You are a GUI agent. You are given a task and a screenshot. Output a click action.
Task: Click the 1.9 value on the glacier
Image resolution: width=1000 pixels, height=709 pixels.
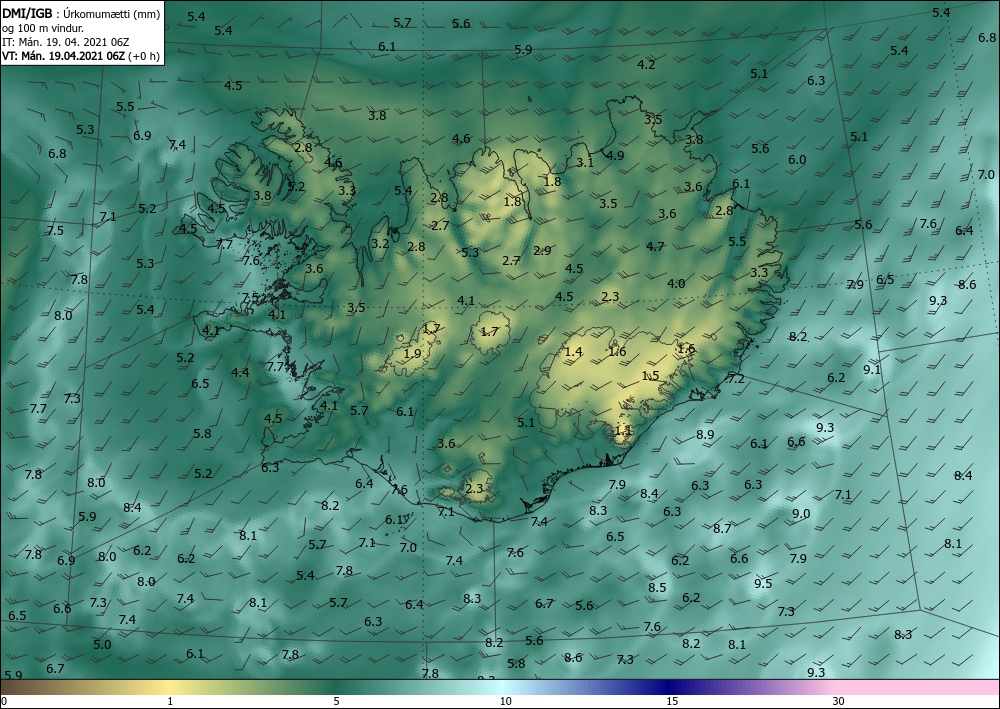[x=413, y=353]
